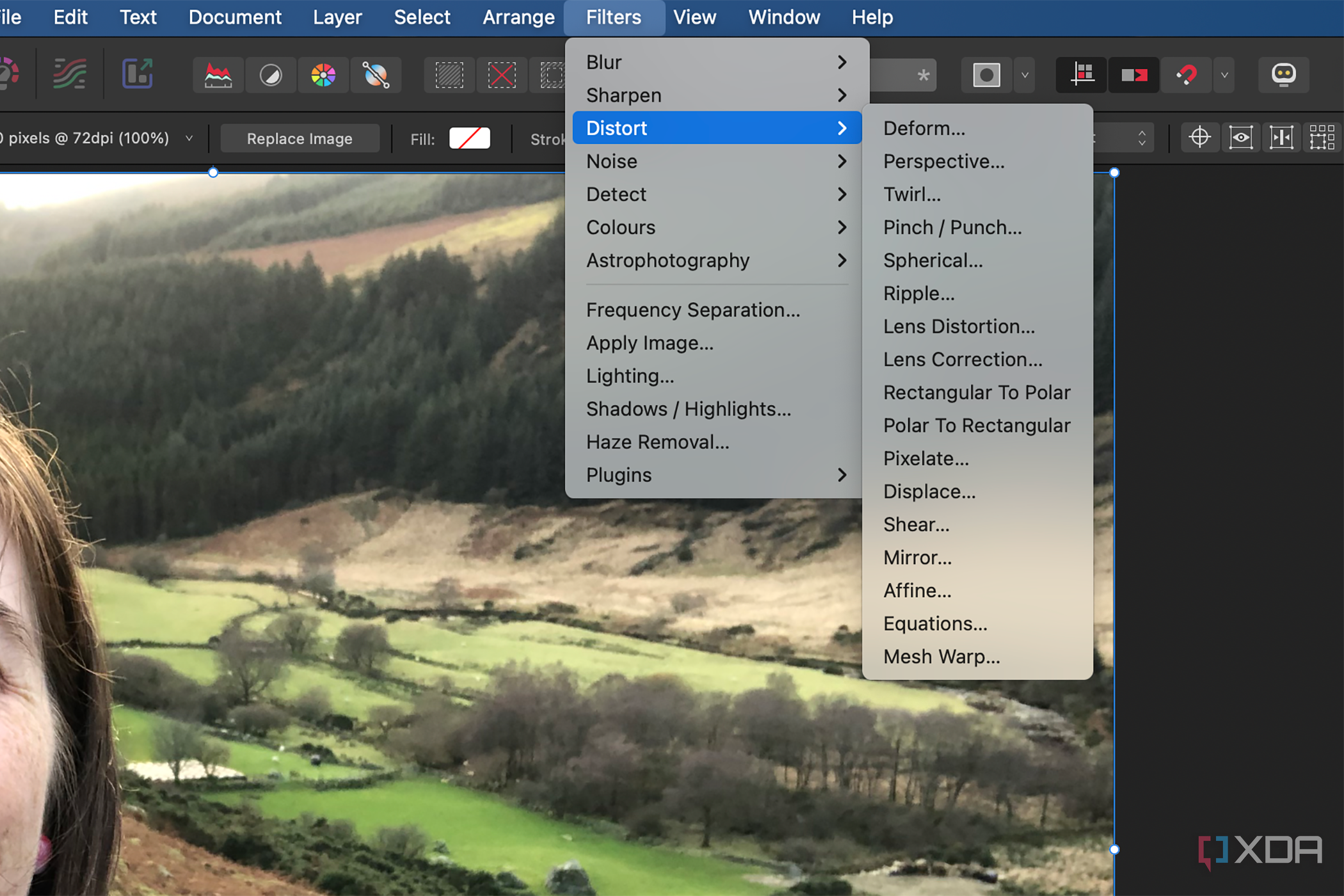Toggle the transform origin crosshair button
The width and height of the screenshot is (1344, 896).
point(1199,137)
